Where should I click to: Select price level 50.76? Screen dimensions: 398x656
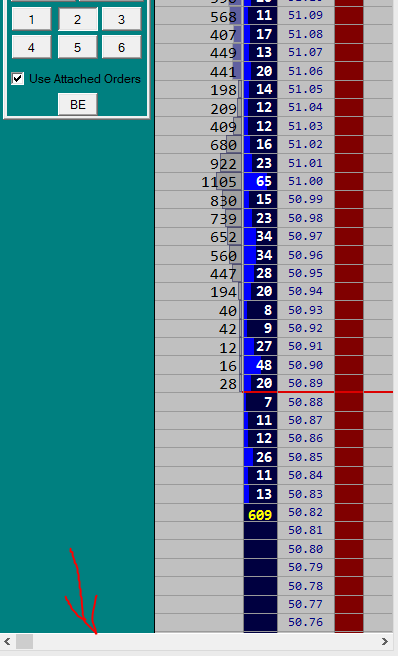point(306,623)
